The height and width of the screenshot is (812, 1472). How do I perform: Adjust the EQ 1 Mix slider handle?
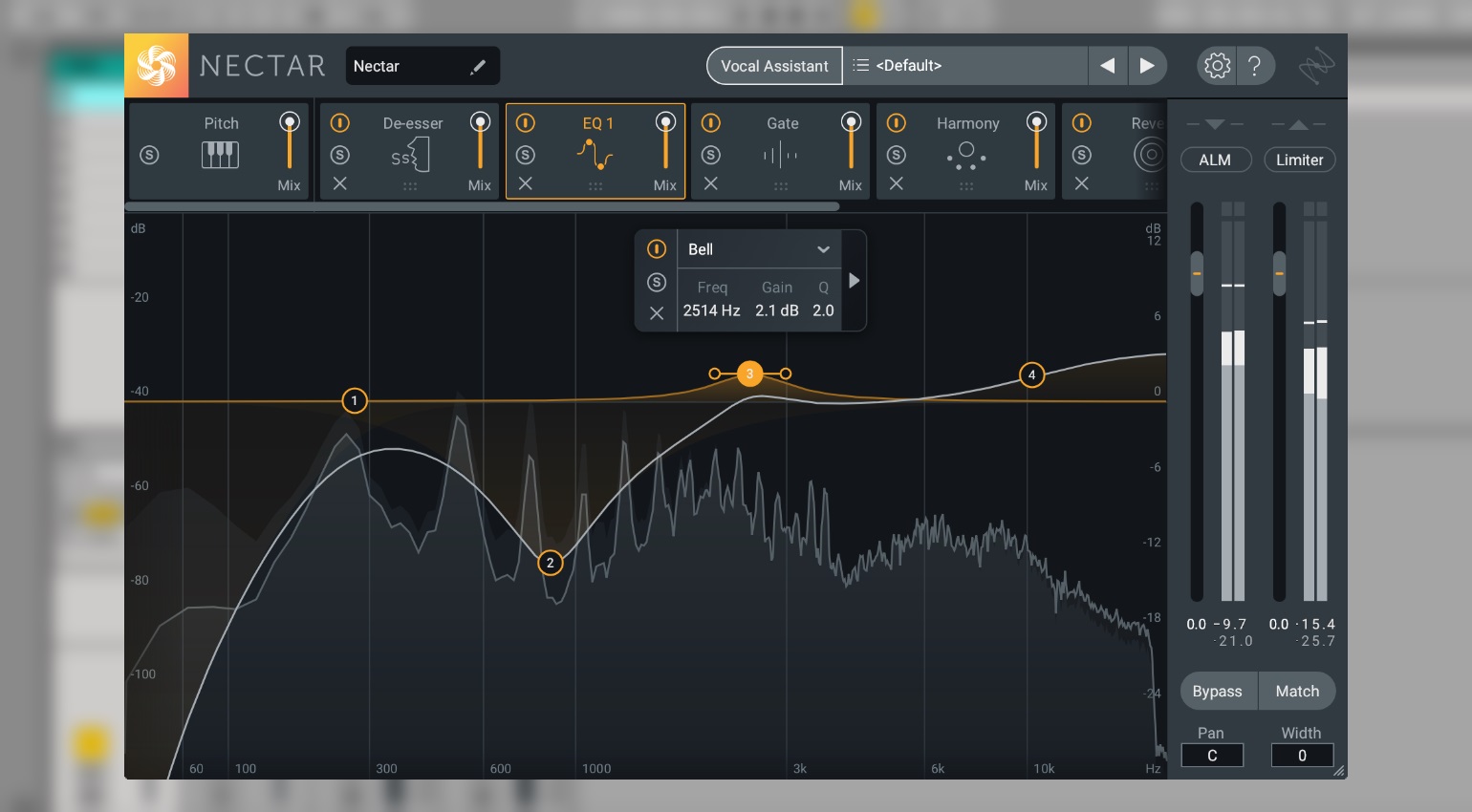666,122
